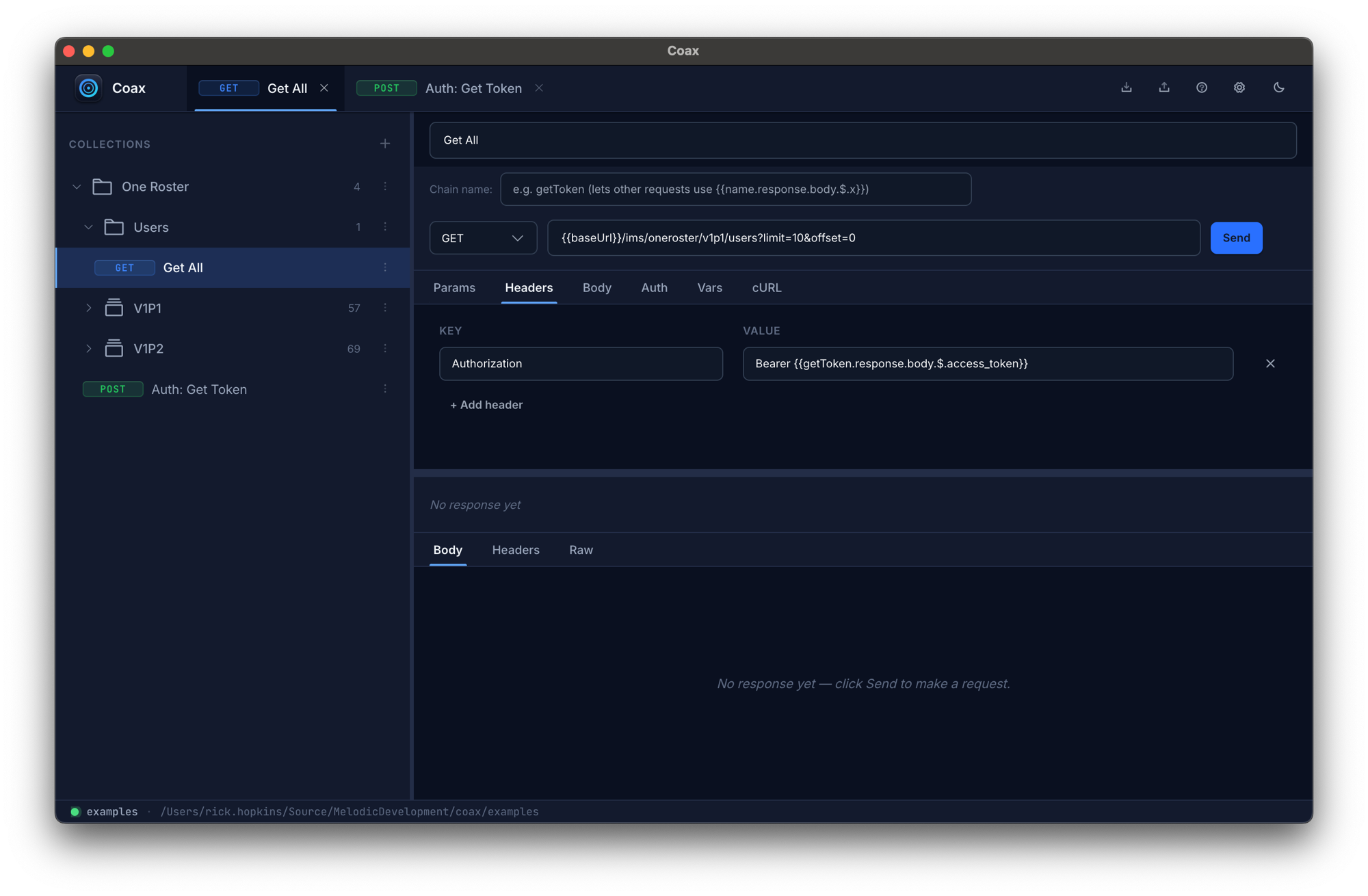1368x896 pixels.
Task: Click the 69 count beside V1P2
Action: [354, 349]
